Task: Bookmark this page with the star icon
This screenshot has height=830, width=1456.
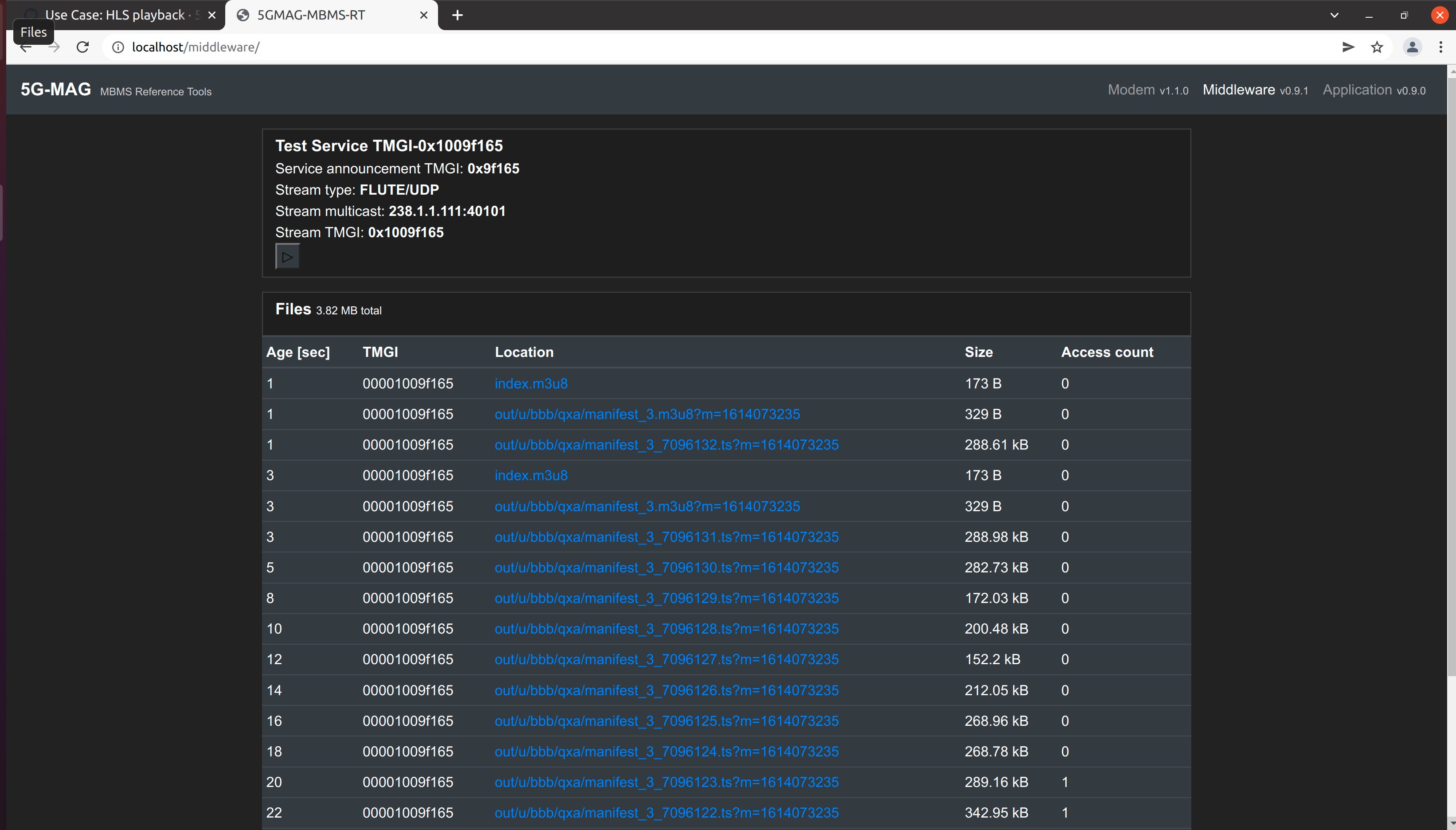Action: 1377,47
